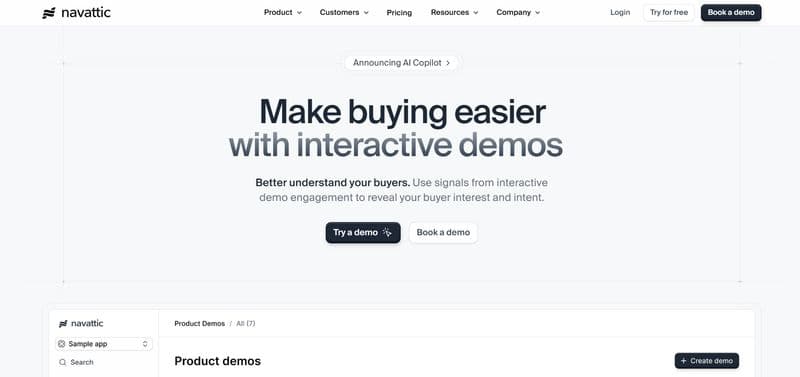Click the Sample app icon

62,344
